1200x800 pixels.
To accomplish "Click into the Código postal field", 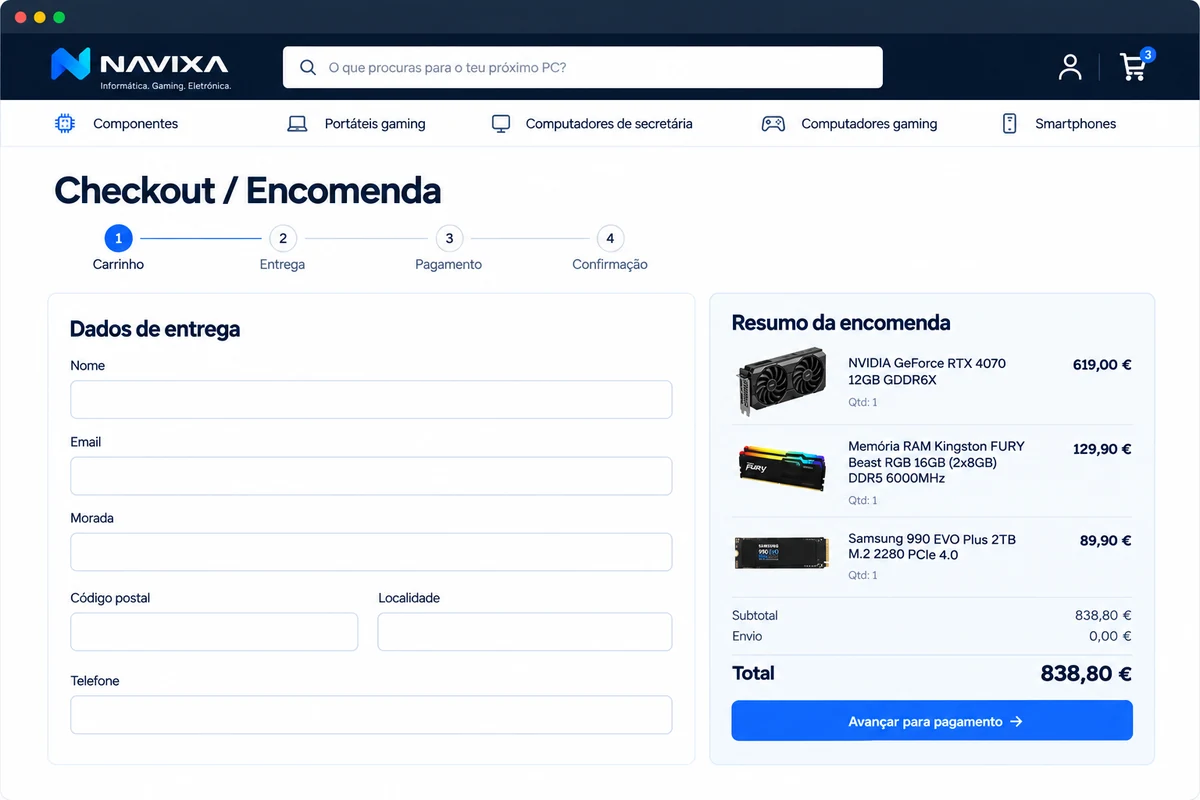I will coord(214,632).
